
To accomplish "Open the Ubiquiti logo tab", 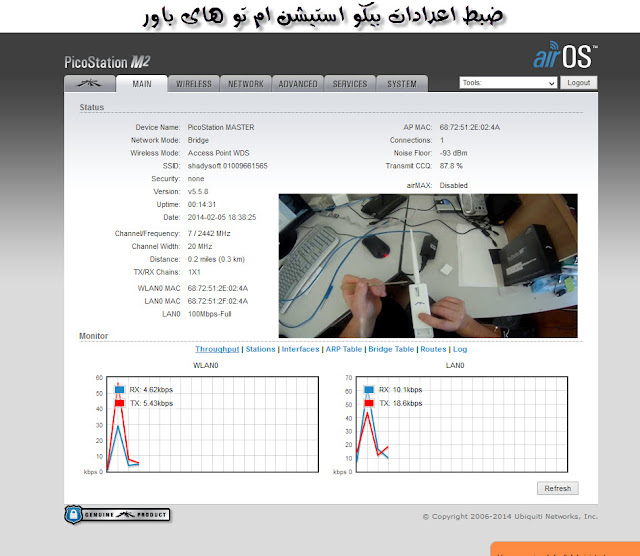I will [x=89, y=84].
